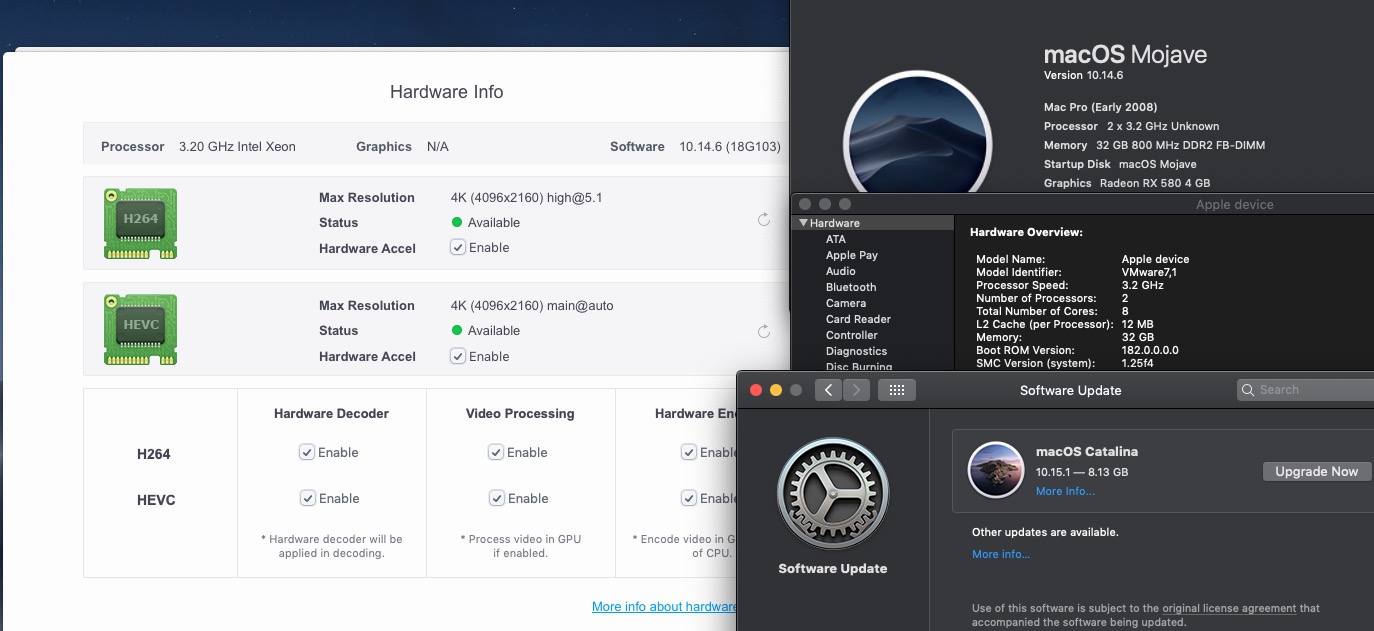This screenshot has height=631, width=1374.
Task: Click the H264 chip icon
Action: coord(140,224)
